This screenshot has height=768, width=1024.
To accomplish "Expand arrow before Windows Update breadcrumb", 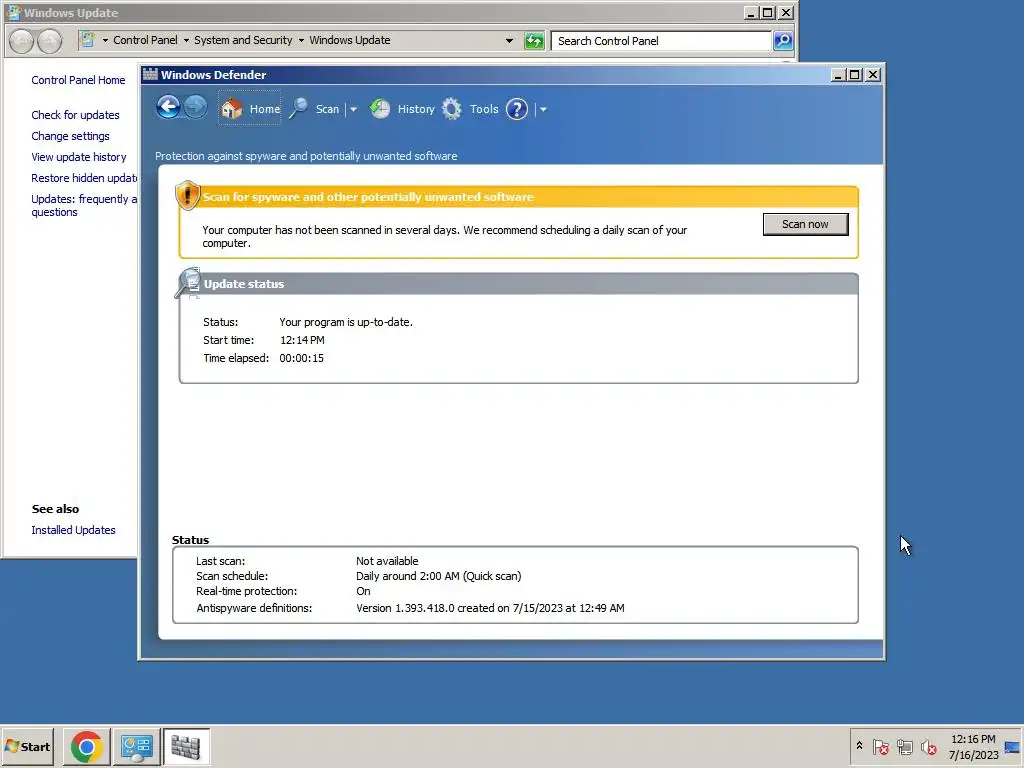I will 301,40.
